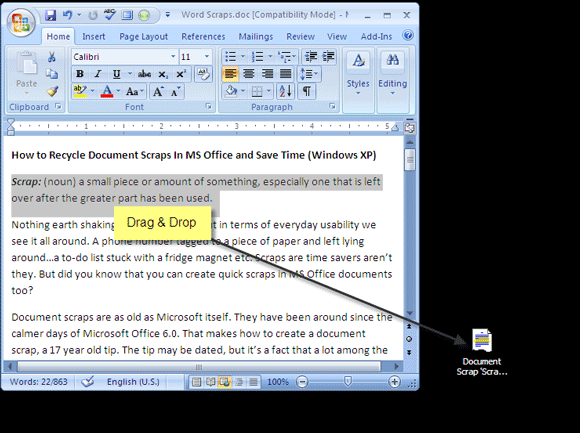Toggle Bold formatting
The height and width of the screenshot is (433, 580).
(x=80, y=74)
